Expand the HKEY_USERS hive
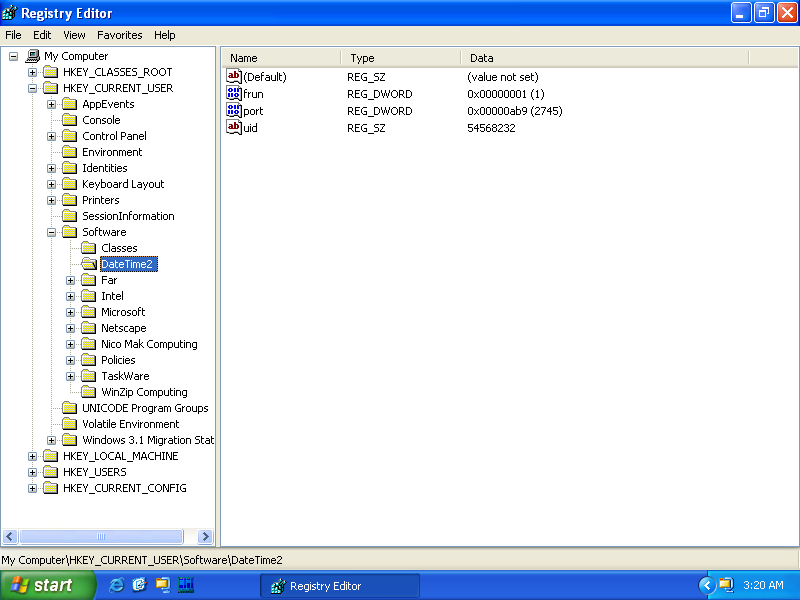 (x=33, y=472)
